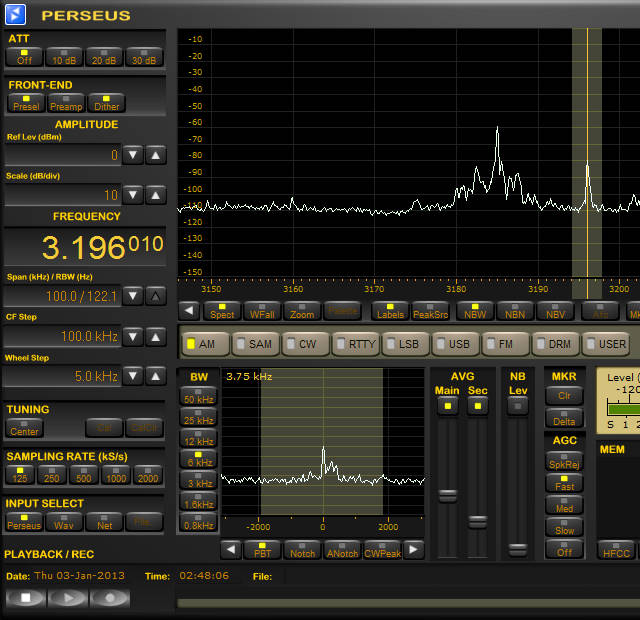Viewport: 640px width, 620px height.
Task: Toggle Sec averaging checkbox
Action: pos(478,406)
